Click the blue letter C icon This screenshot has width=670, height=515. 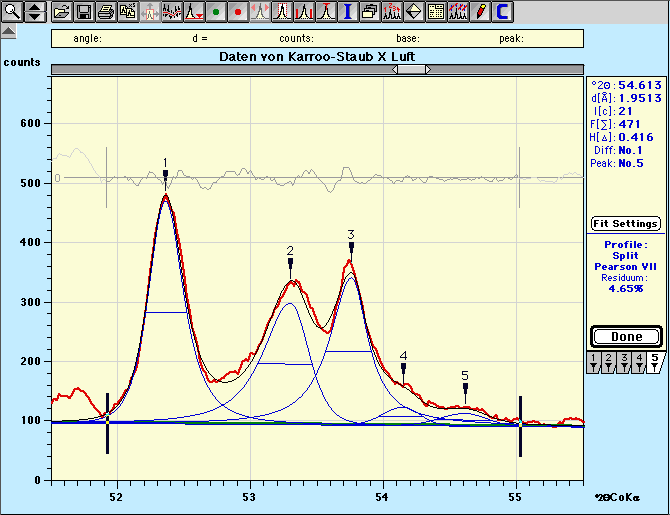pos(503,12)
